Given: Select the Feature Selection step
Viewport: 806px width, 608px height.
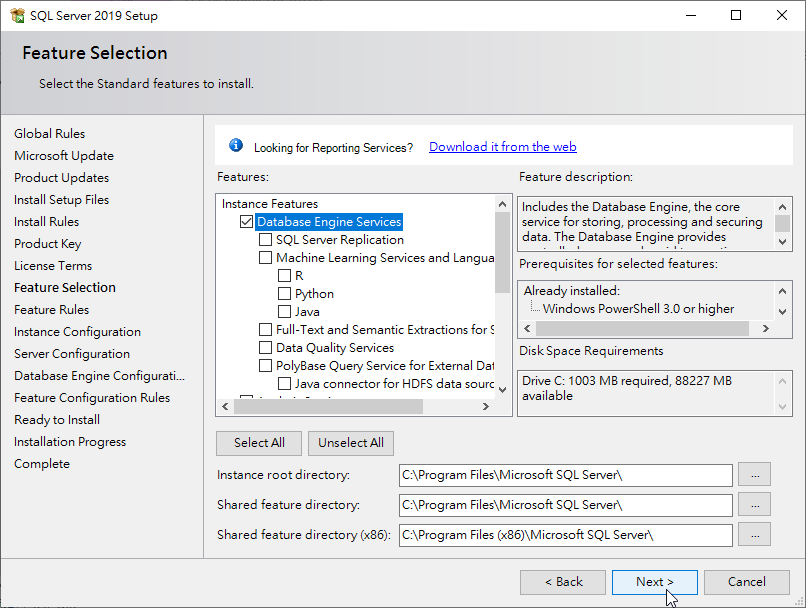Looking at the screenshot, I should point(65,288).
